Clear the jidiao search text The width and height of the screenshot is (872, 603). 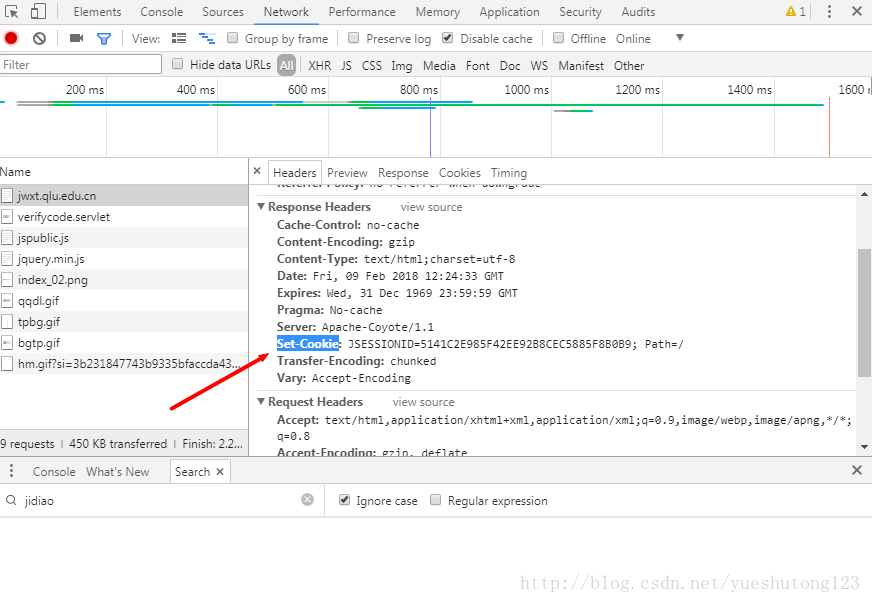pos(307,500)
